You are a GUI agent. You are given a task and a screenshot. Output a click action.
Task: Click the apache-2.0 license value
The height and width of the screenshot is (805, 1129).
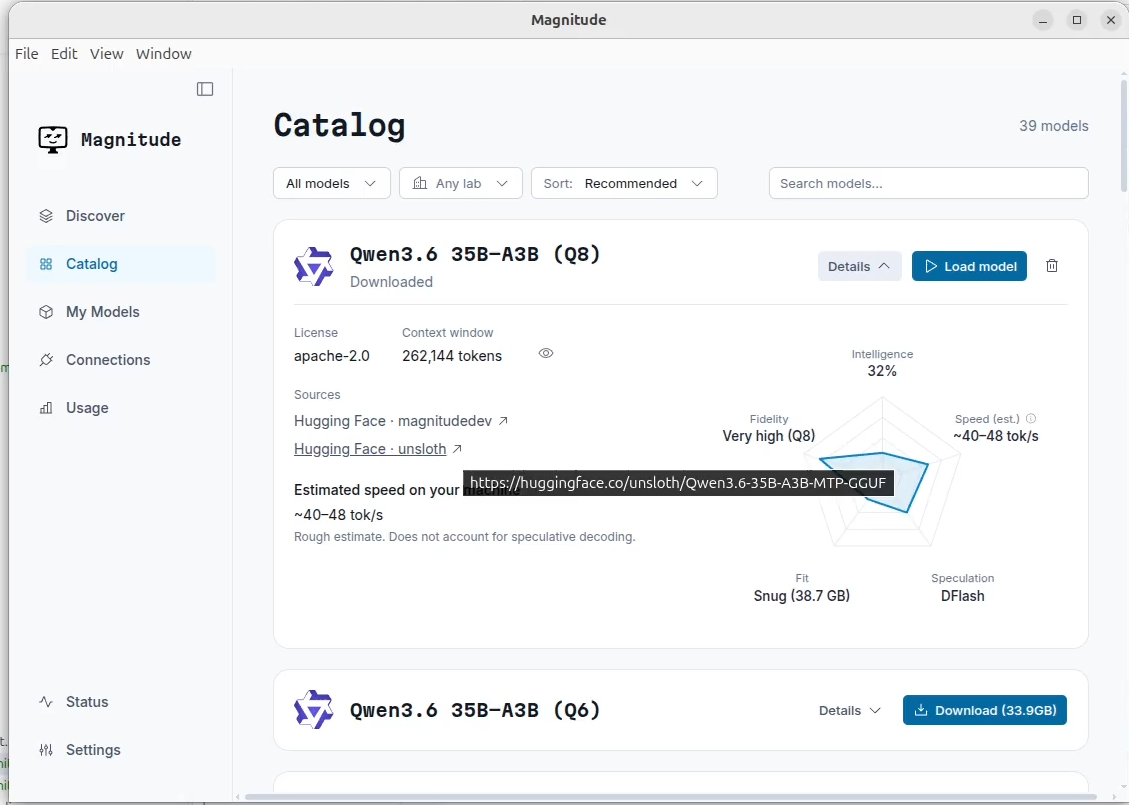pyautogui.click(x=332, y=356)
